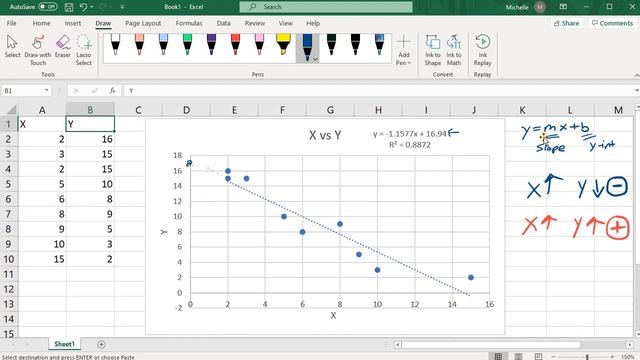Image resolution: width=640 pixels, height=360 pixels.
Task: Select the dark blue pen
Action: (307, 46)
